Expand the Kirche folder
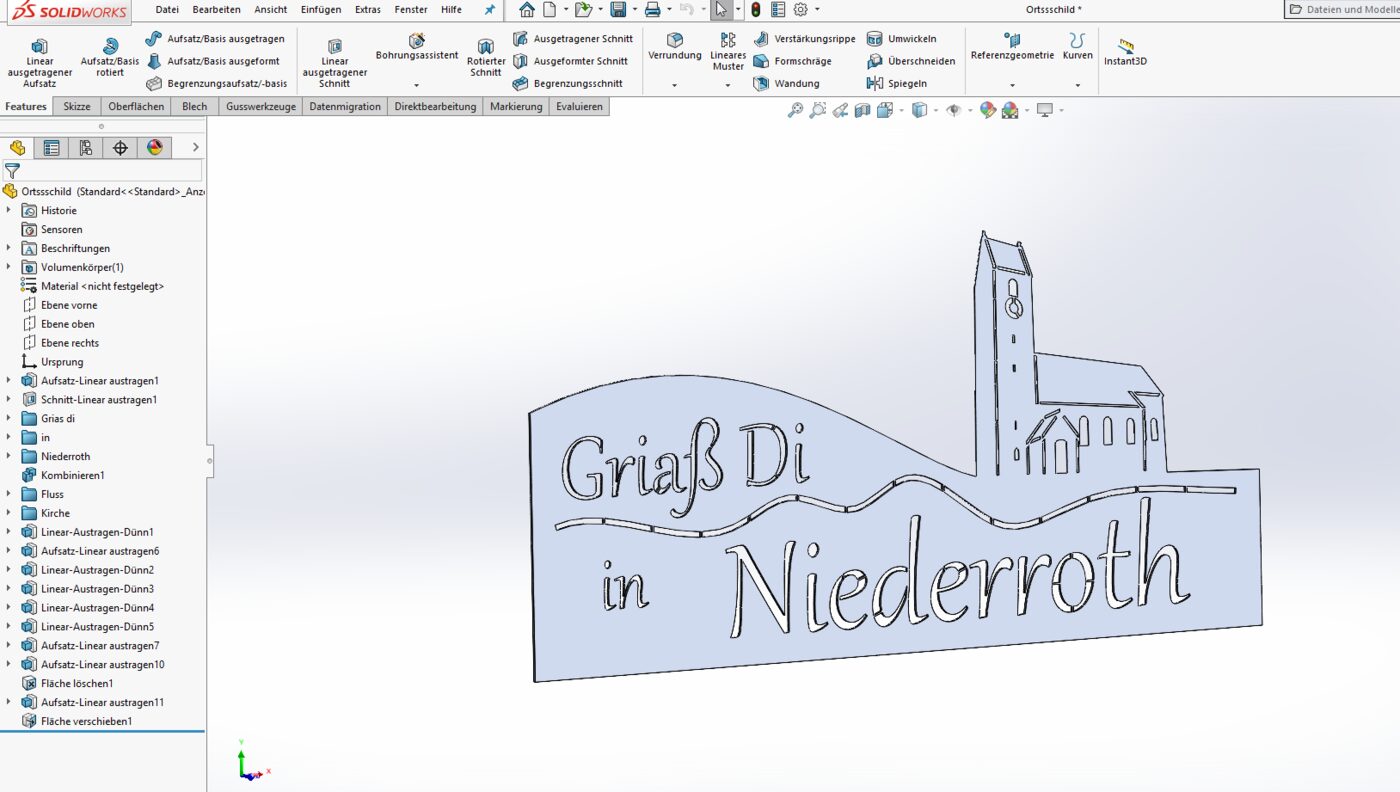1400x792 pixels. [x=9, y=513]
